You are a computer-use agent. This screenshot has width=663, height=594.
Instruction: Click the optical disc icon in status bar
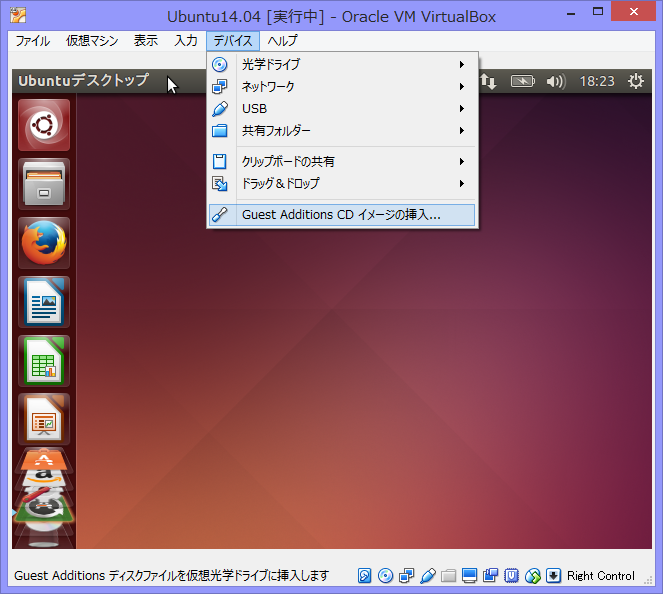[x=385, y=576]
